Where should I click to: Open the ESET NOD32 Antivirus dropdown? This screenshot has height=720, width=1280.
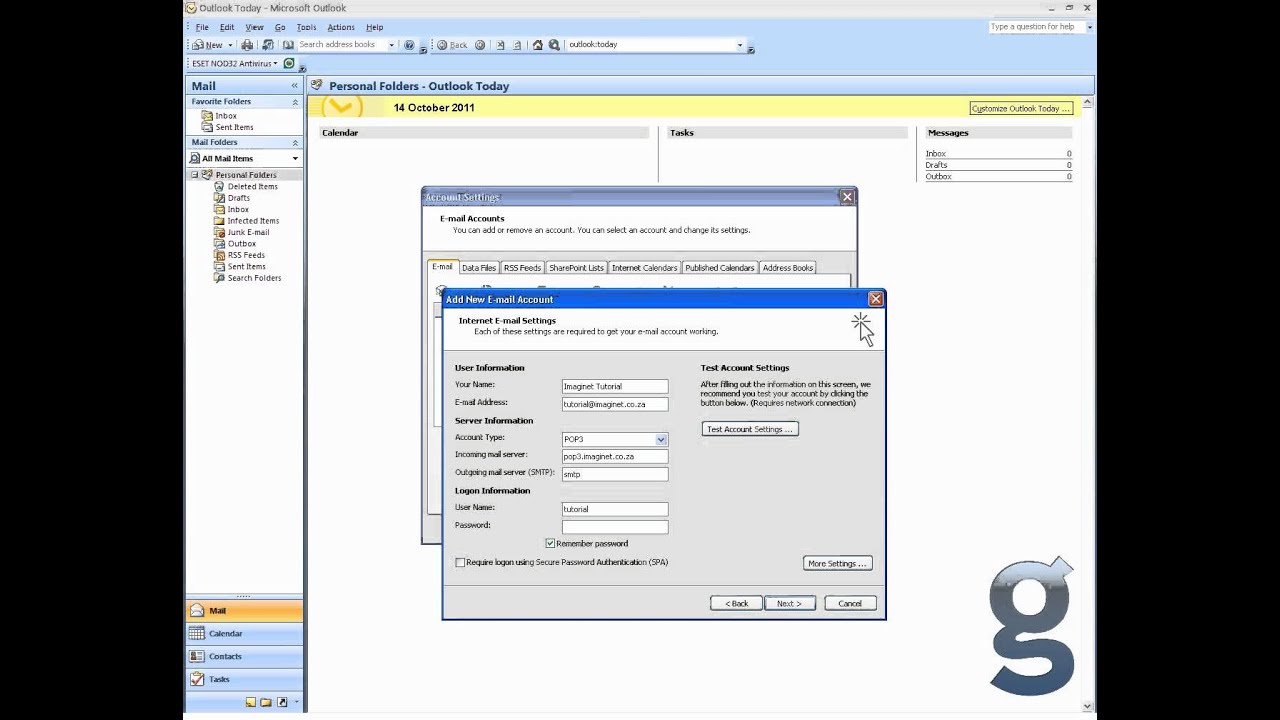[234, 63]
